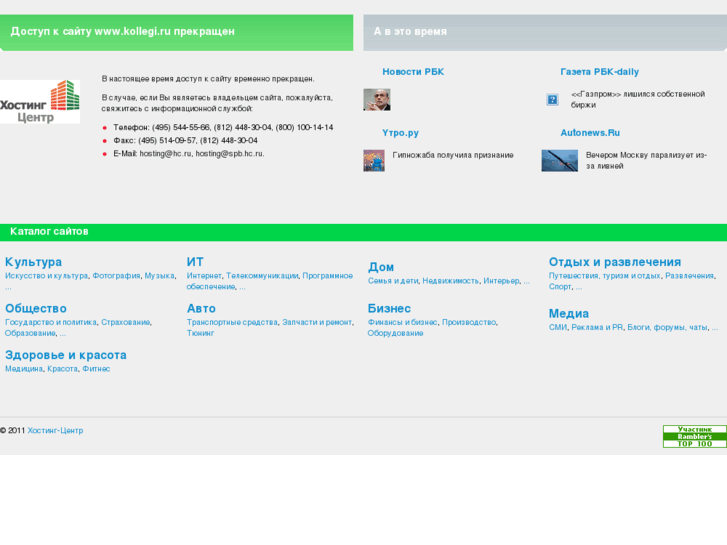Viewport: 727px width, 545px height.
Task: Open the Оборудование subcategory link
Action: (x=395, y=333)
